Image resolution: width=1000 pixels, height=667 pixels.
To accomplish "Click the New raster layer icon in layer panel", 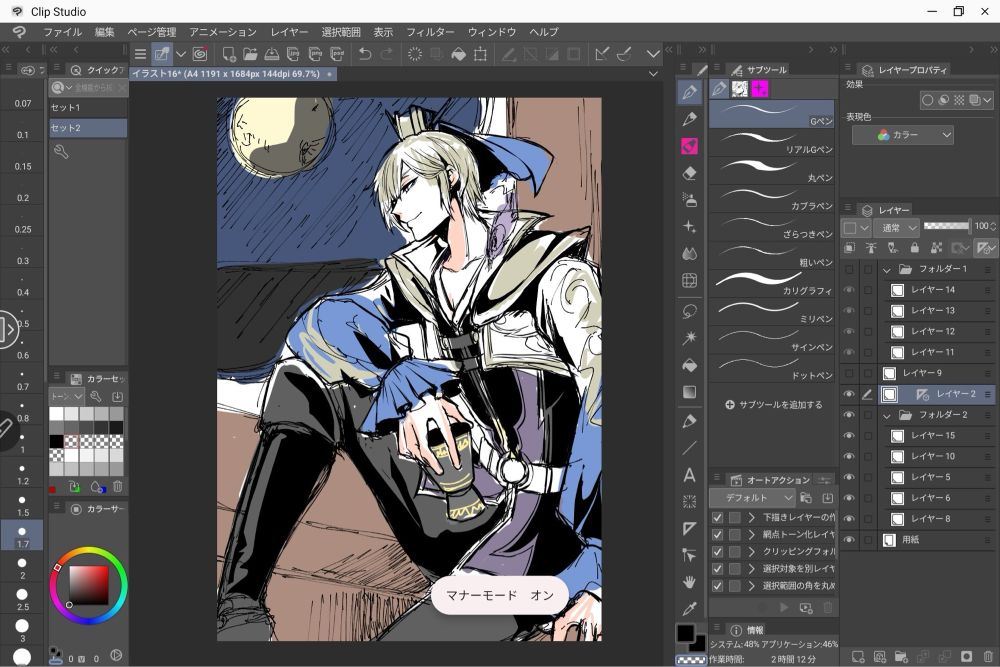I will [x=858, y=656].
